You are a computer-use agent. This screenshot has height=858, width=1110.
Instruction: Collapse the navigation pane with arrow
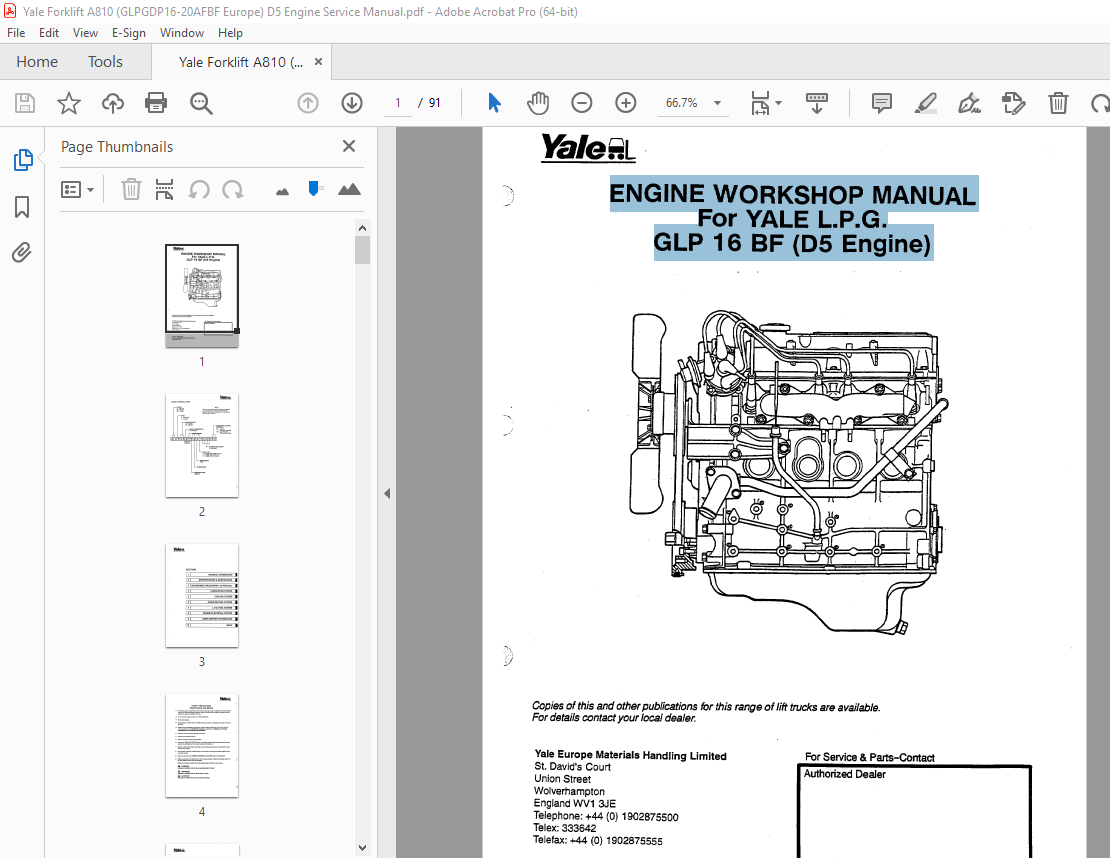[x=387, y=493]
